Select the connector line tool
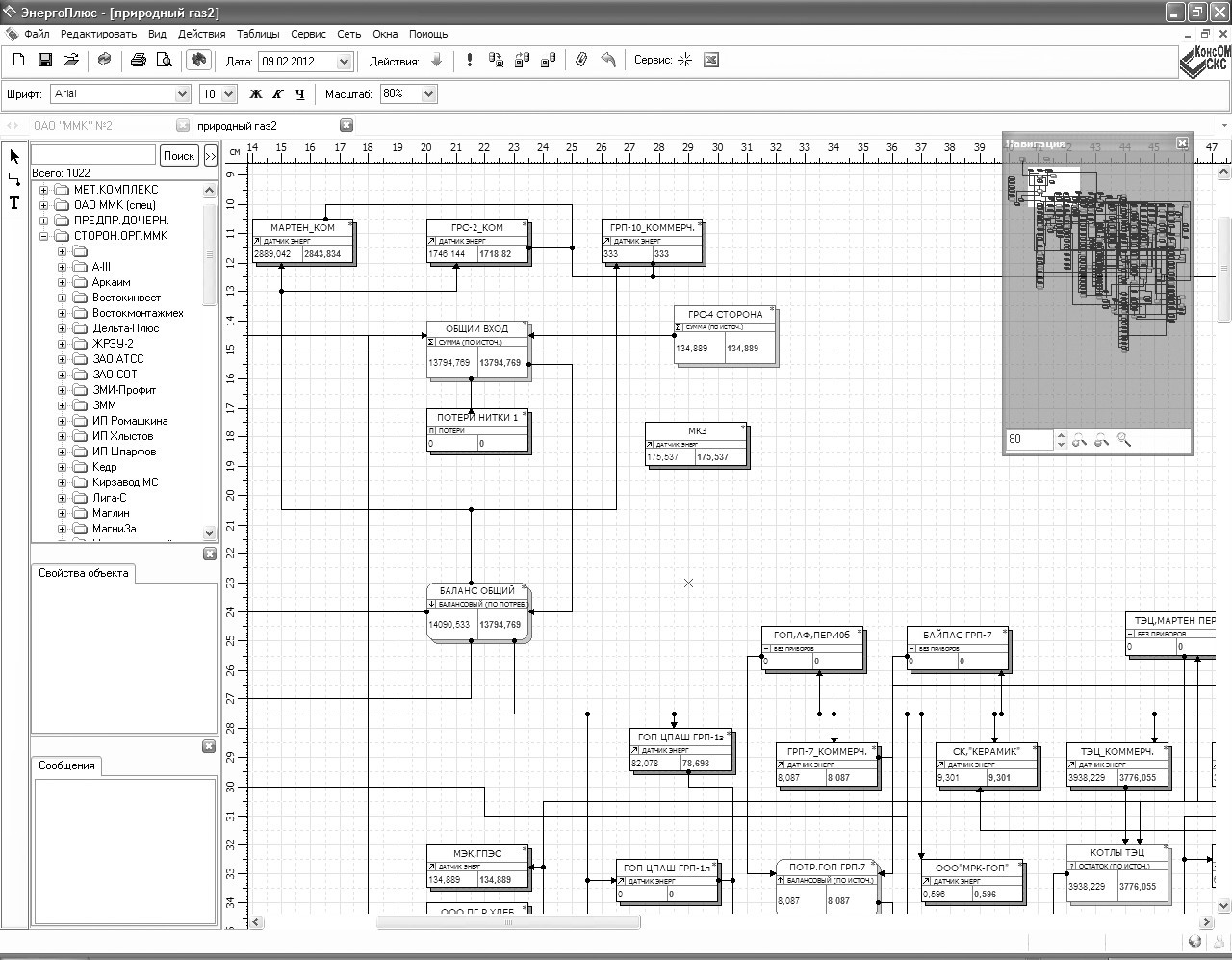Image resolution: width=1232 pixels, height=960 pixels. pos(14,179)
